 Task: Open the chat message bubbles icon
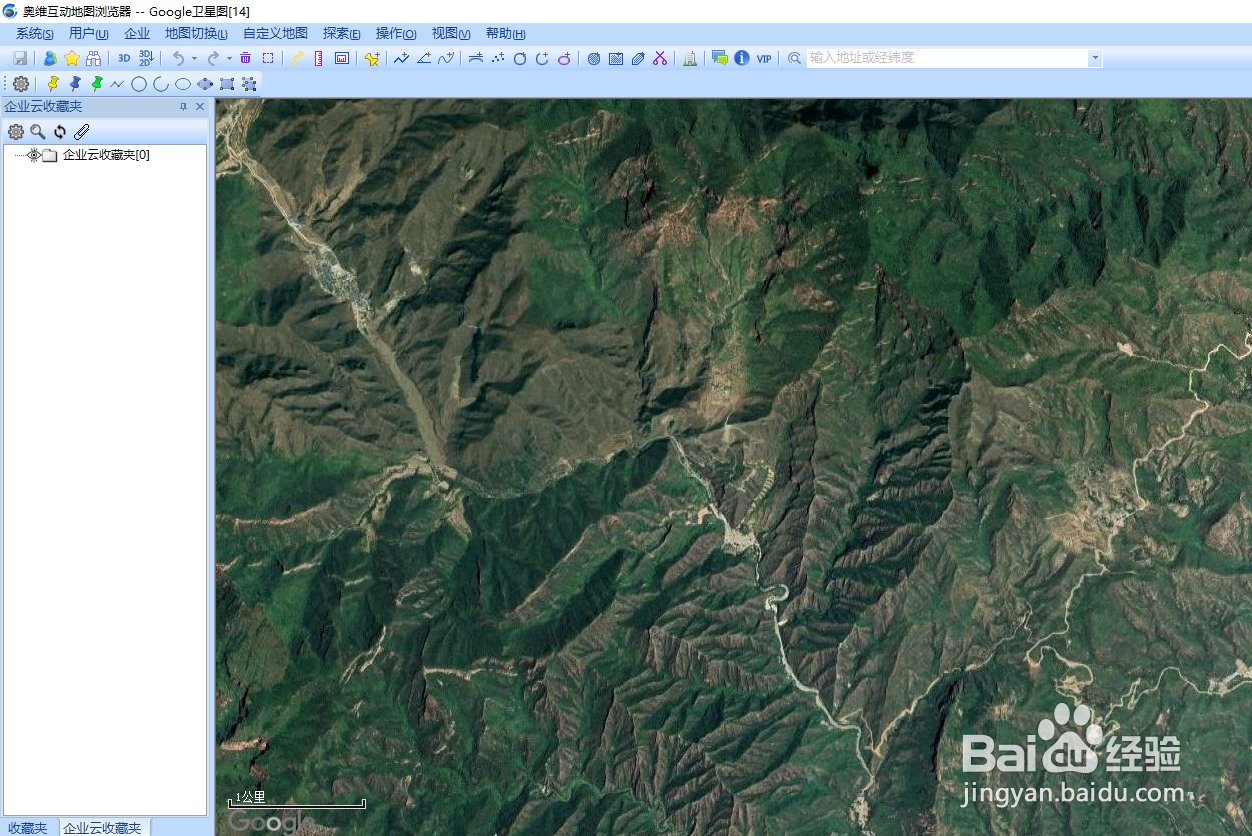point(719,59)
